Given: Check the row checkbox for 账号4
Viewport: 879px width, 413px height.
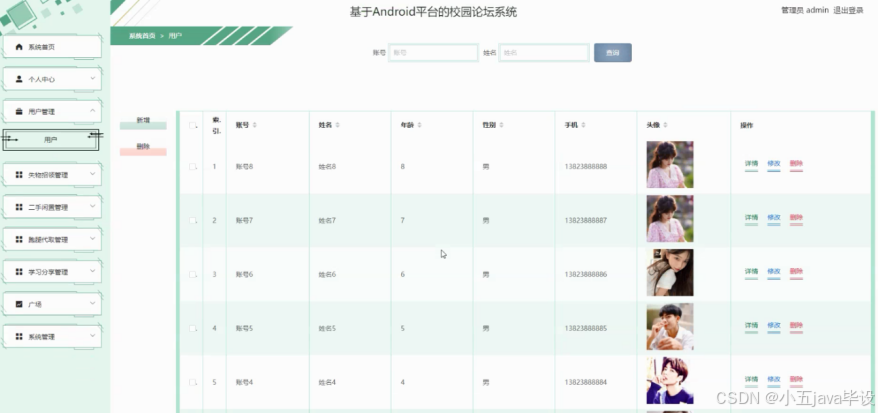Looking at the screenshot, I should pyautogui.click(x=193, y=382).
